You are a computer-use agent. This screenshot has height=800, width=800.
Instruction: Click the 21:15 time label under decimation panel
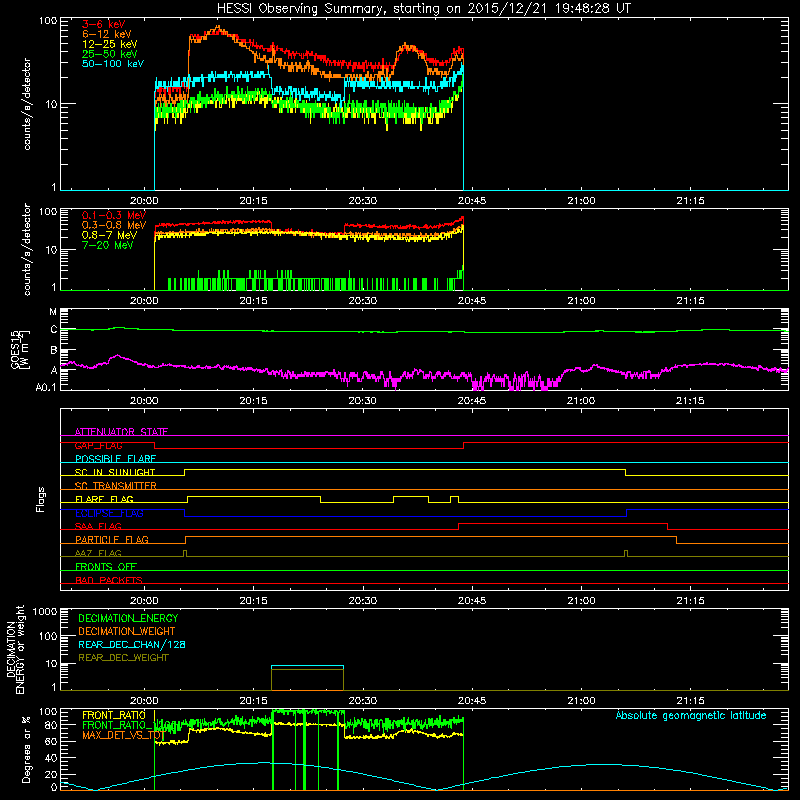click(690, 701)
